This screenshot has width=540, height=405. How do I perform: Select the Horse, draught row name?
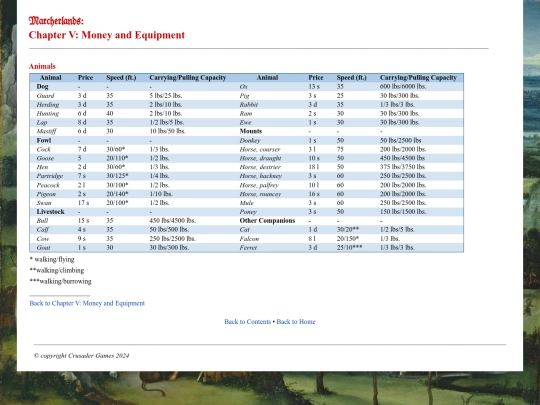click(x=260, y=158)
